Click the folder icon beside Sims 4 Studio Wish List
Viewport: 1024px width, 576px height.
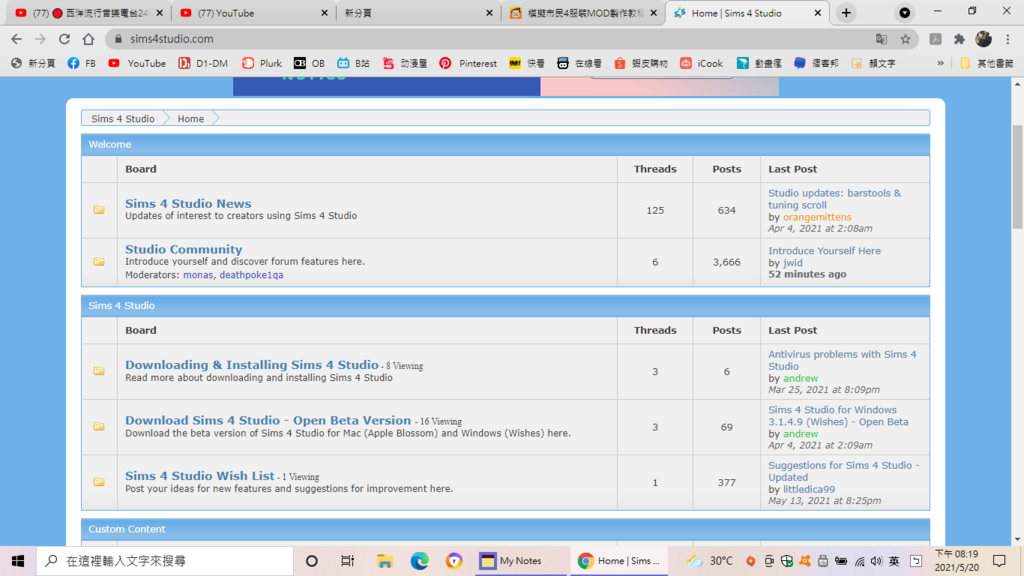[99, 482]
